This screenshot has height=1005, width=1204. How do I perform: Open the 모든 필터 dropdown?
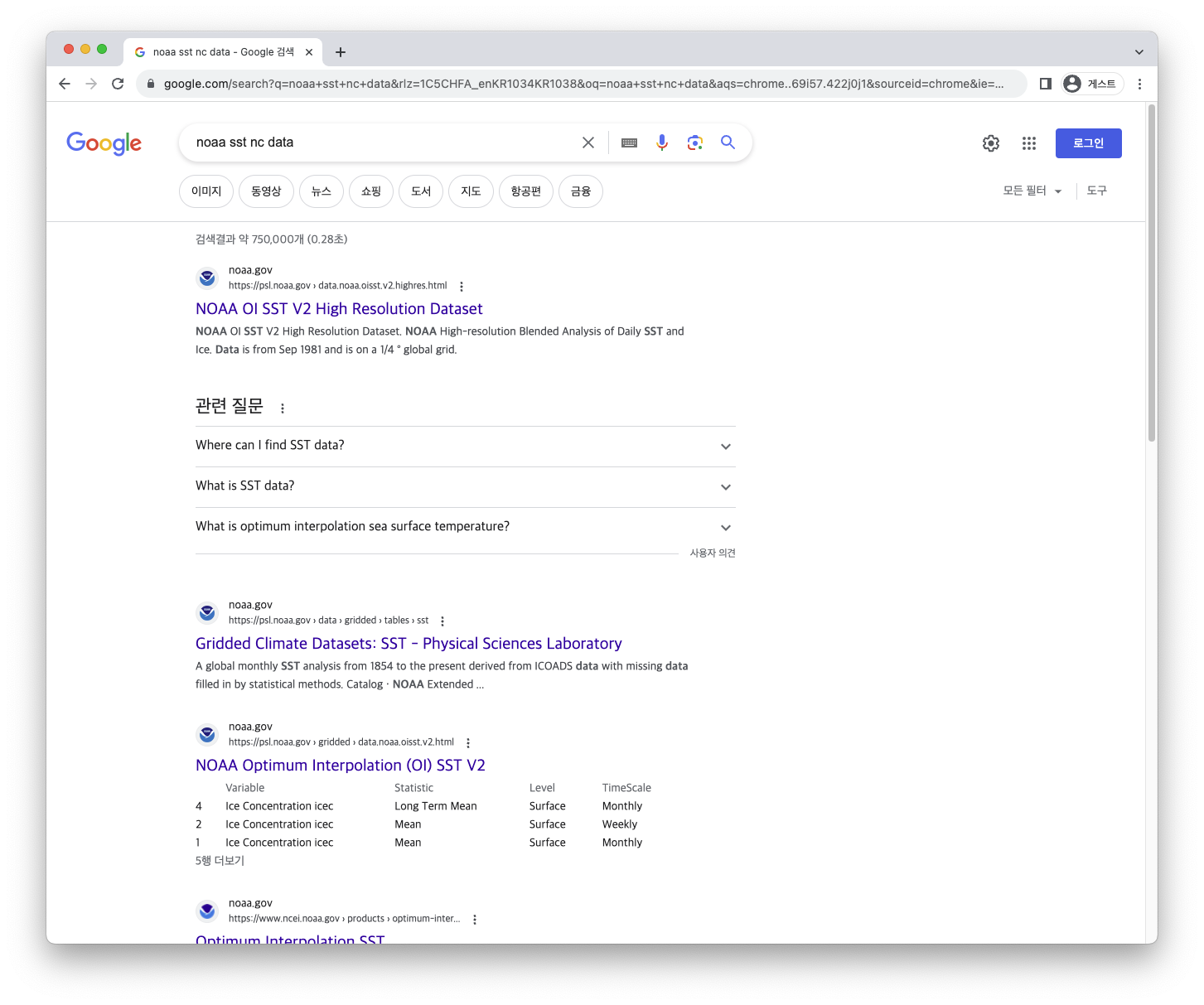click(x=1032, y=191)
